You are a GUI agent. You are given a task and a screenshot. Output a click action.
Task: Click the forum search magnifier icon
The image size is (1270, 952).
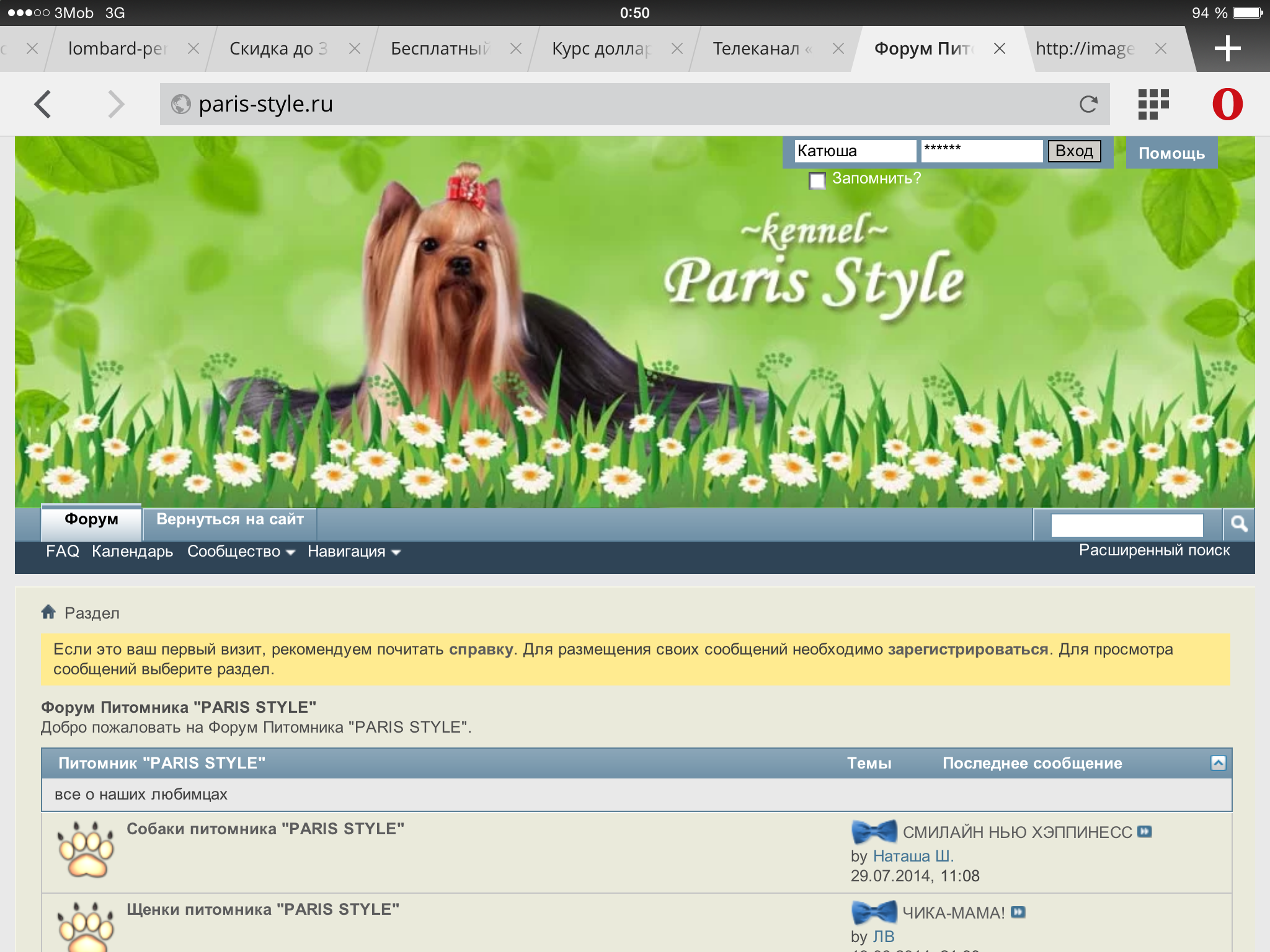click(1239, 524)
